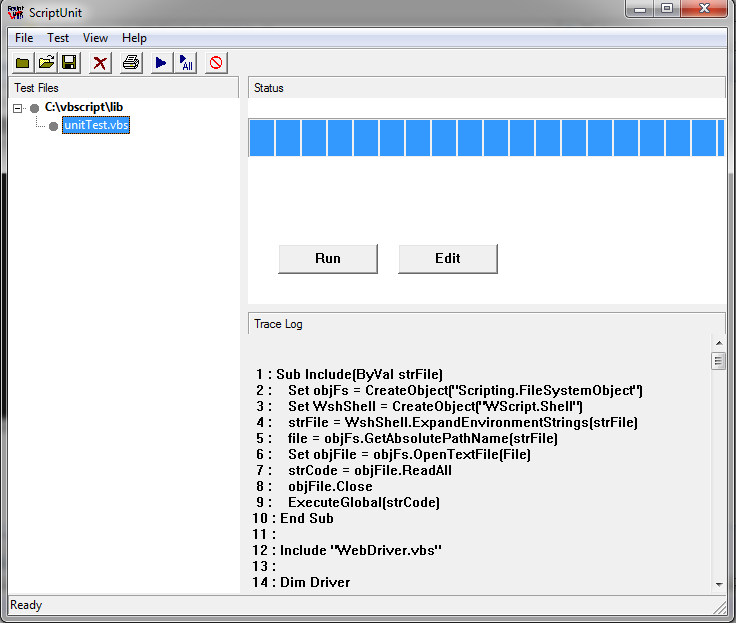Collapse the C:\vbscript\lib tree node
Viewport: 736px width, 623px height.
pyautogui.click(x=18, y=108)
